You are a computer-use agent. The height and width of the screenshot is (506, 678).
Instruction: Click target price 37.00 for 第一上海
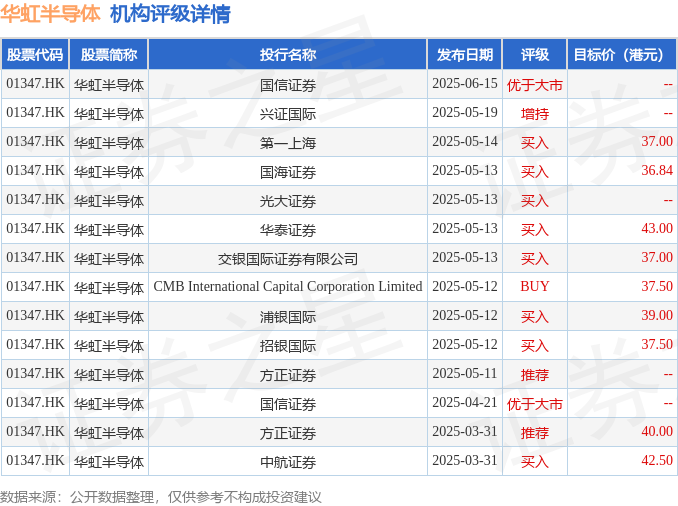click(x=657, y=141)
